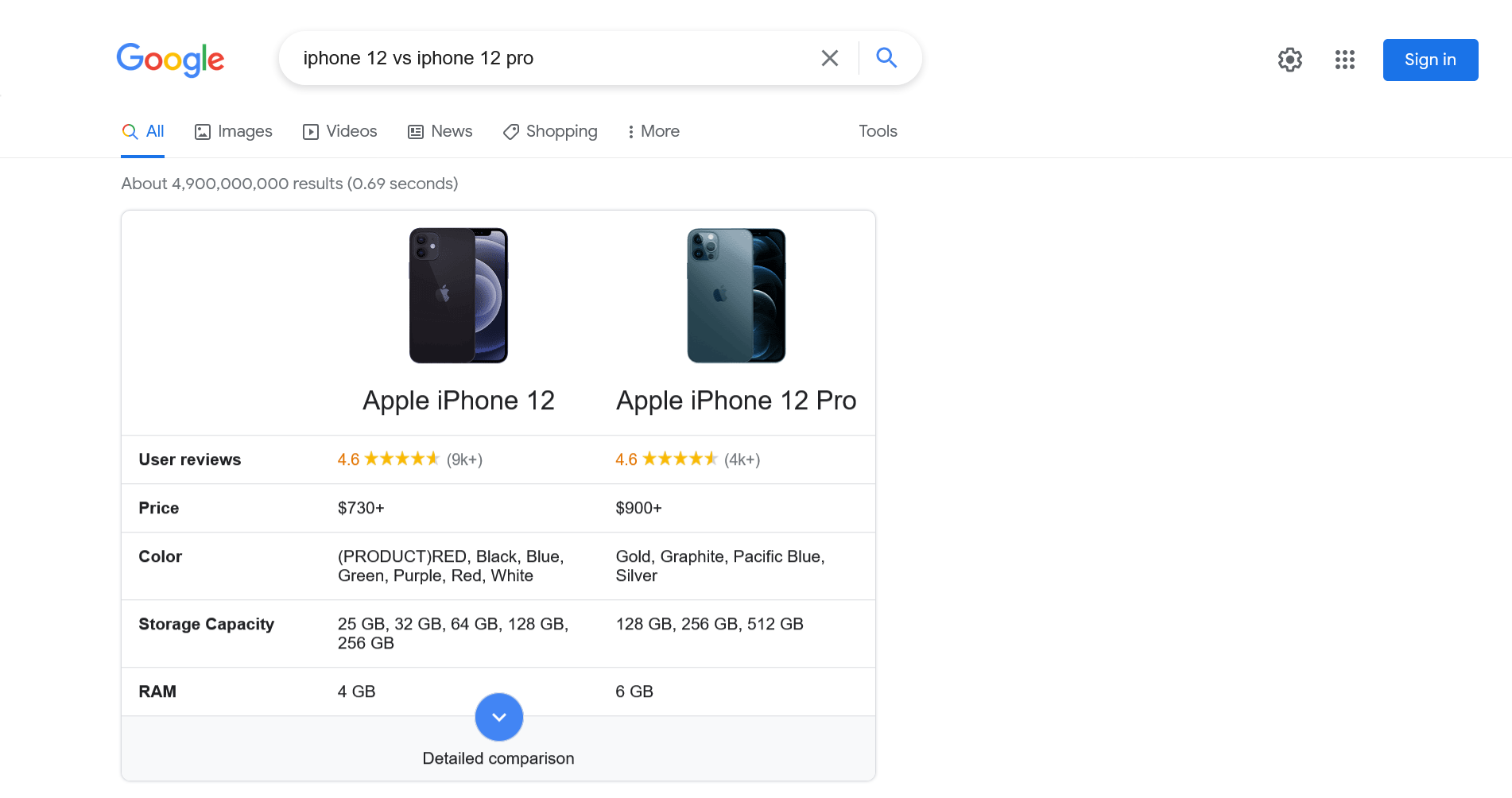Start the search via the magnifying glass icon
Viewport: 1512px width, 798px height.
coord(886,57)
